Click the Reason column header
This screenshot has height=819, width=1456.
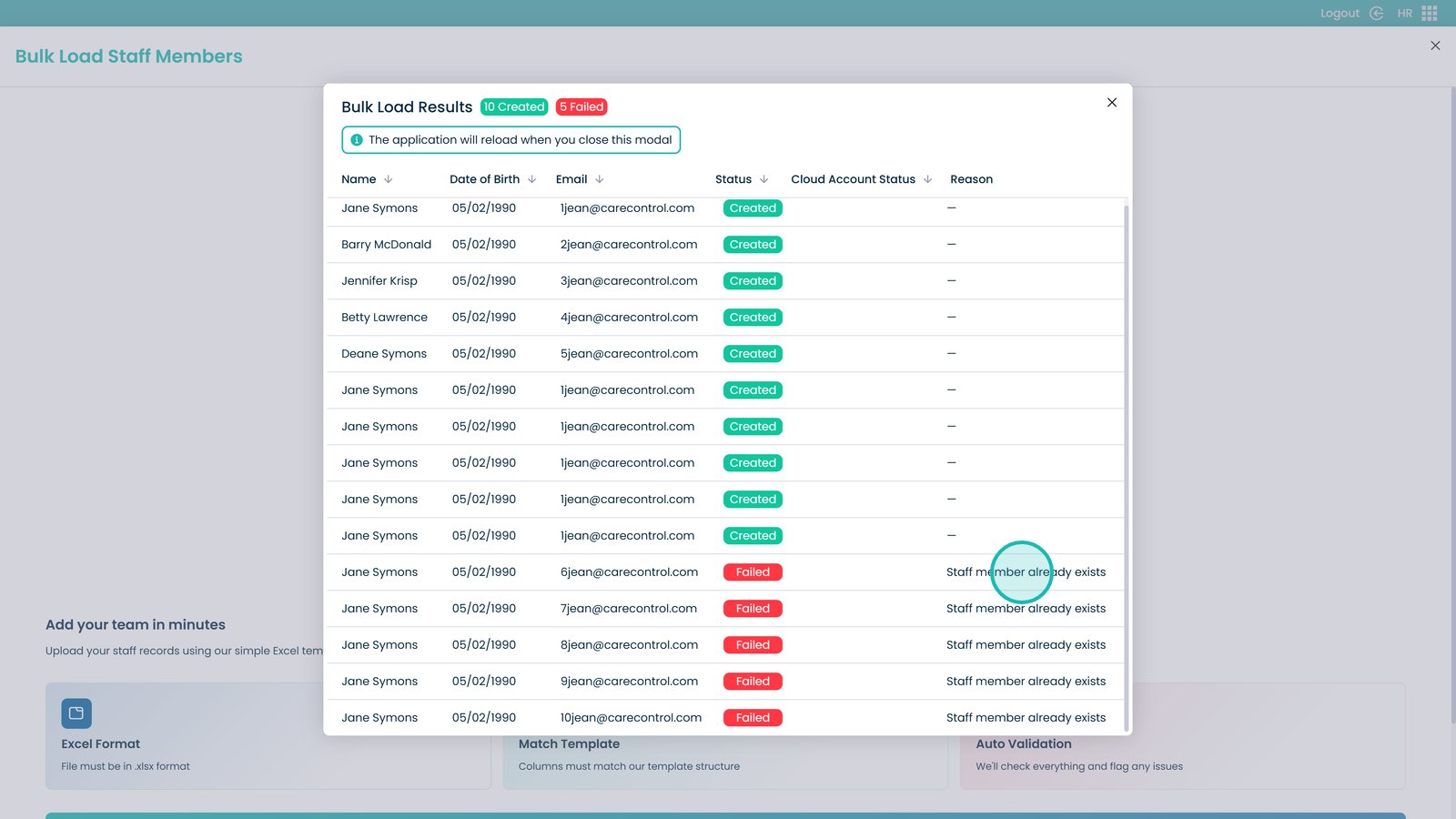tap(971, 179)
